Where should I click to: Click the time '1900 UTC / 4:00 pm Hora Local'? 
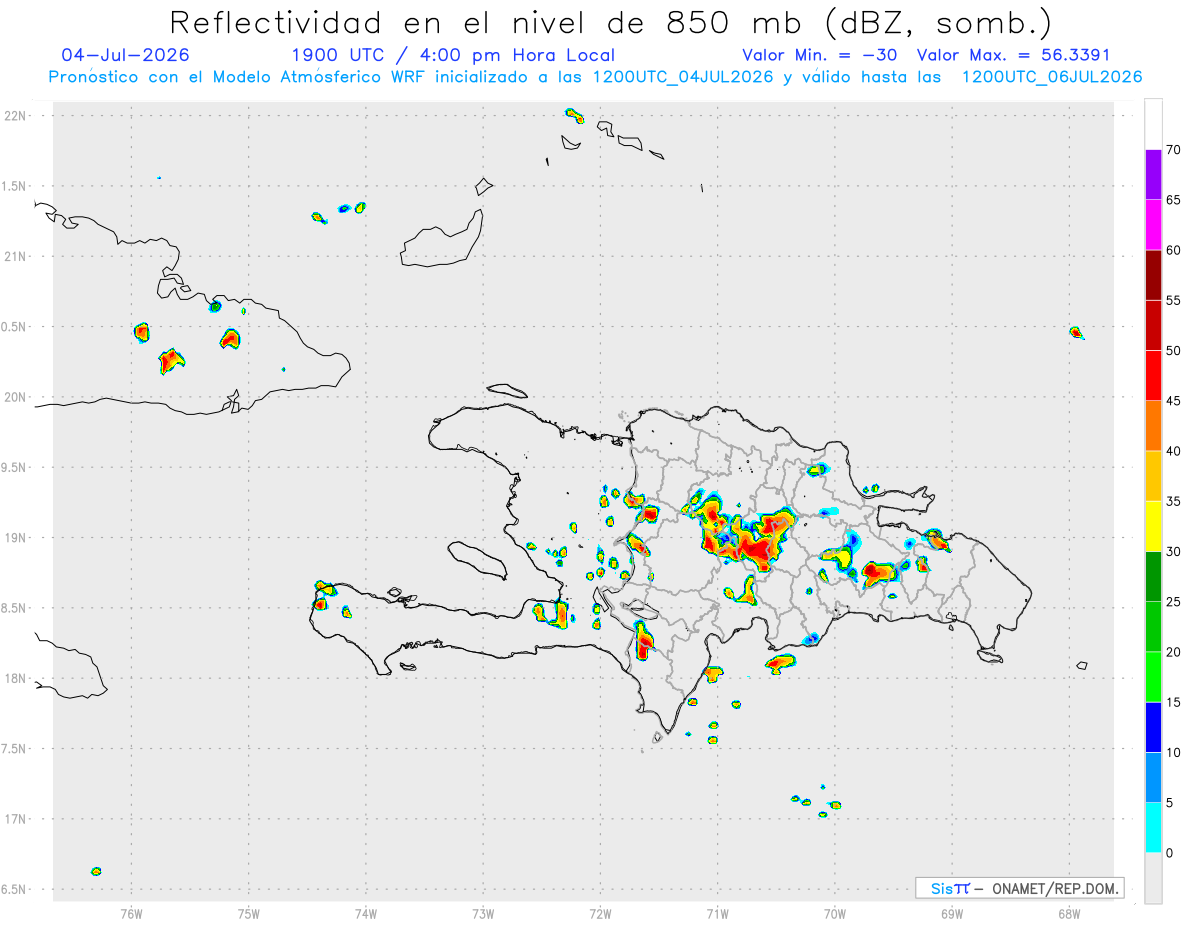point(453,55)
